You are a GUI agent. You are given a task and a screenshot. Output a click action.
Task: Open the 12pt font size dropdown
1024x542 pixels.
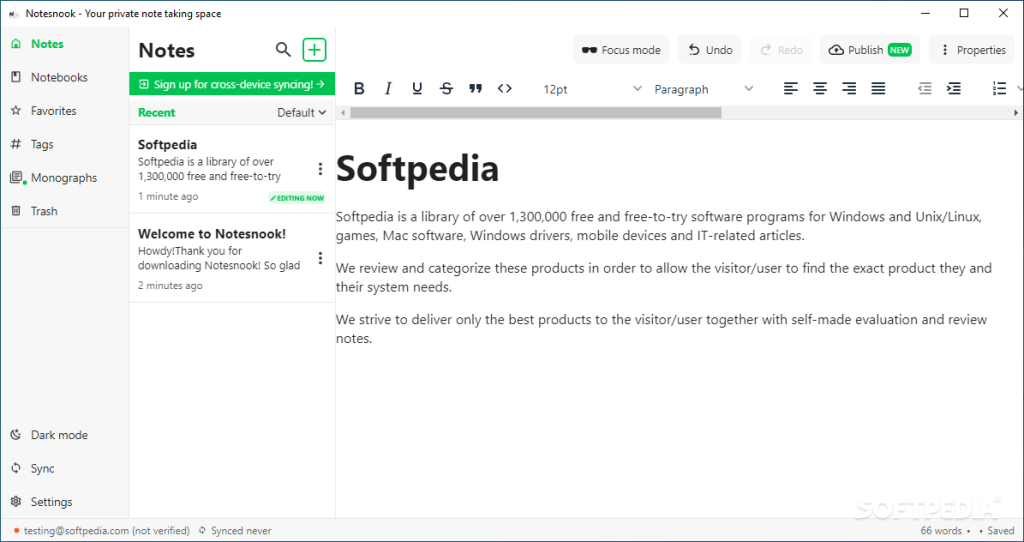[592, 89]
